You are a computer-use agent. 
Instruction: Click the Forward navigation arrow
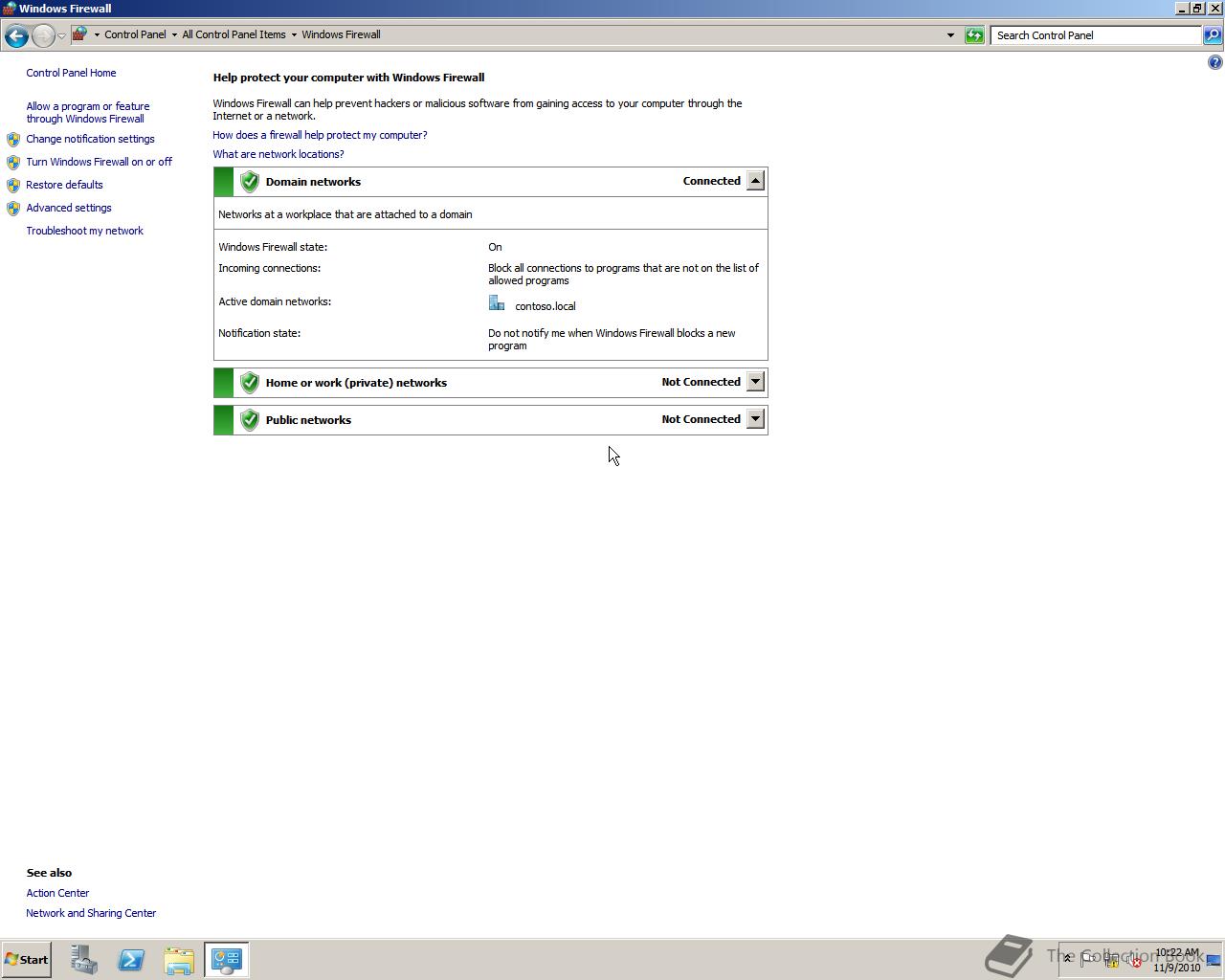click(43, 35)
